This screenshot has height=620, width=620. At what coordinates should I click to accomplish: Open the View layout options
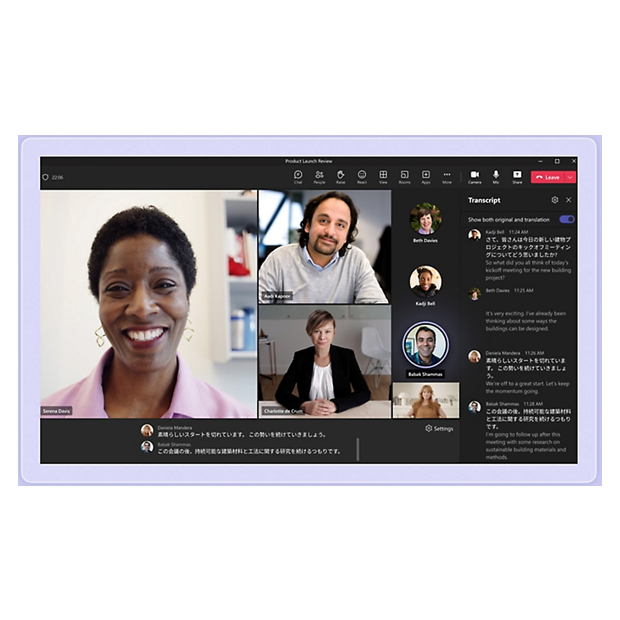point(383,176)
